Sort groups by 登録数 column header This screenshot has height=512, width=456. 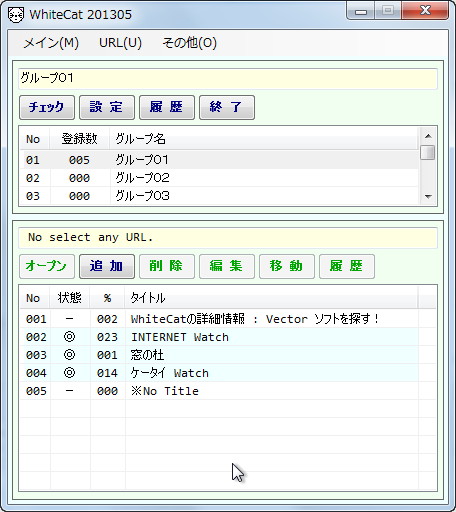80,139
